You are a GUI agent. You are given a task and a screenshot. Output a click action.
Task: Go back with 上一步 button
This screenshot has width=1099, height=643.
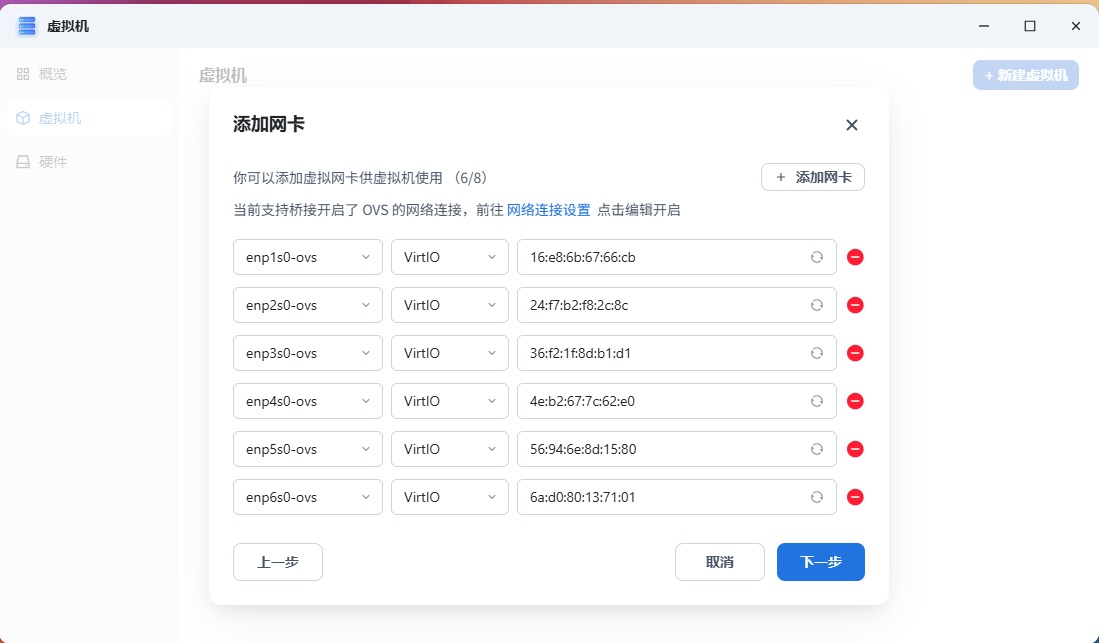[x=277, y=562]
